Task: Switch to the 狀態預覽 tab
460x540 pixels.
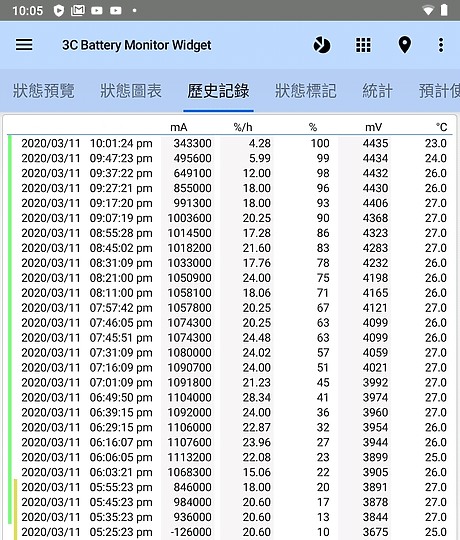Action: point(44,91)
